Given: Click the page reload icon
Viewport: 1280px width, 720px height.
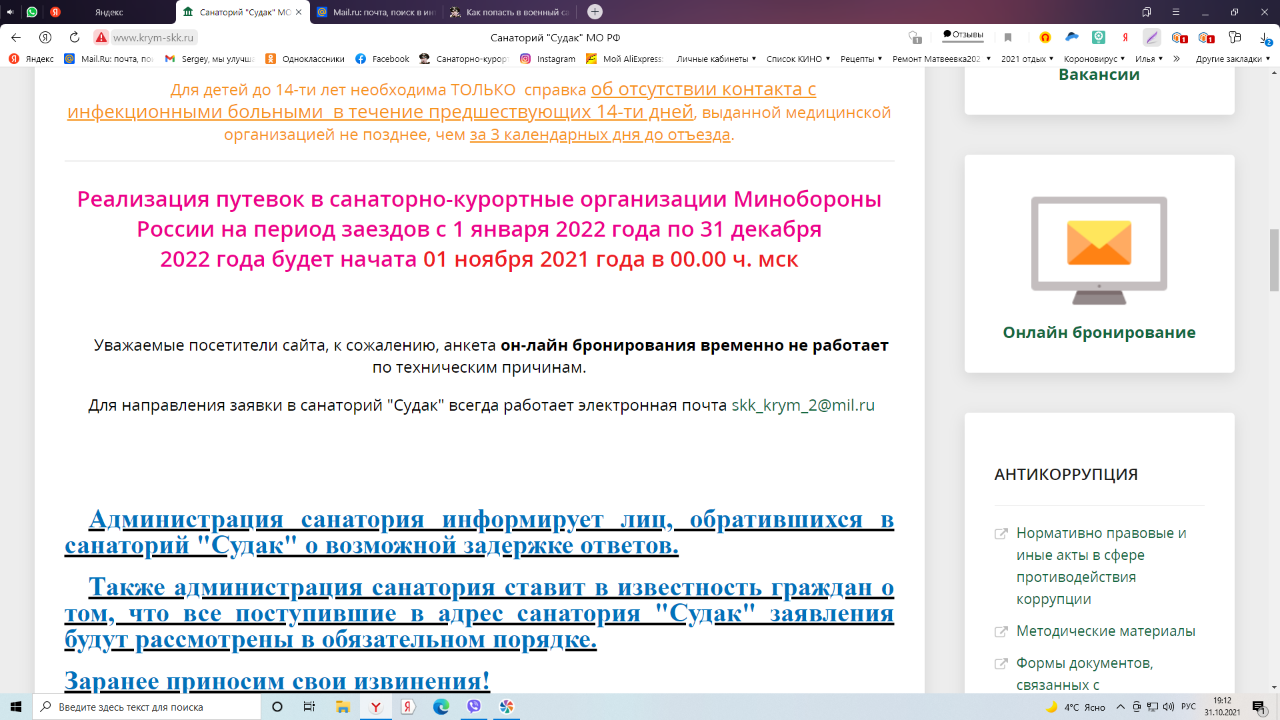Looking at the screenshot, I should (x=74, y=37).
